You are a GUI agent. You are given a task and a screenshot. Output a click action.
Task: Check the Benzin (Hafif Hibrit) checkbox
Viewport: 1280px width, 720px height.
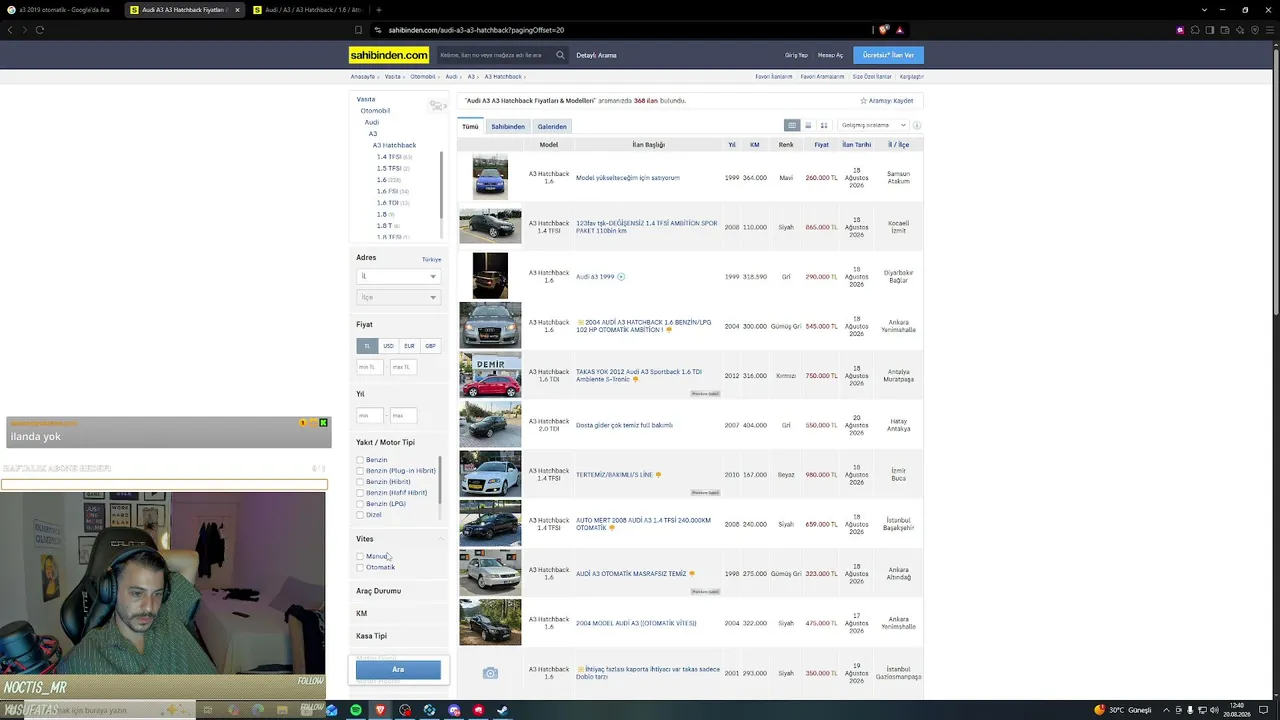pyautogui.click(x=360, y=493)
